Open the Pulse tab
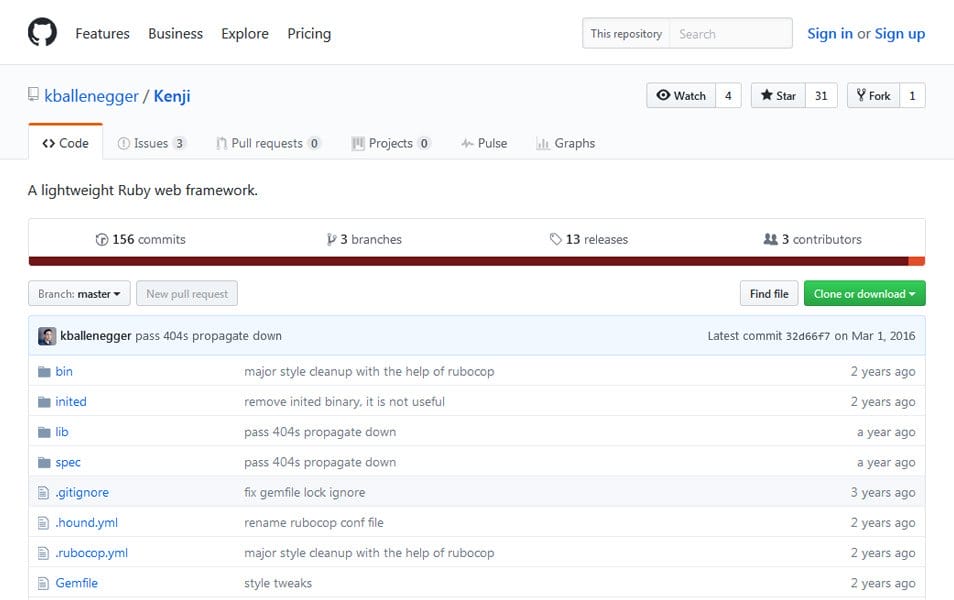The height and width of the screenshot is (600, 954). tap(484, 144)
